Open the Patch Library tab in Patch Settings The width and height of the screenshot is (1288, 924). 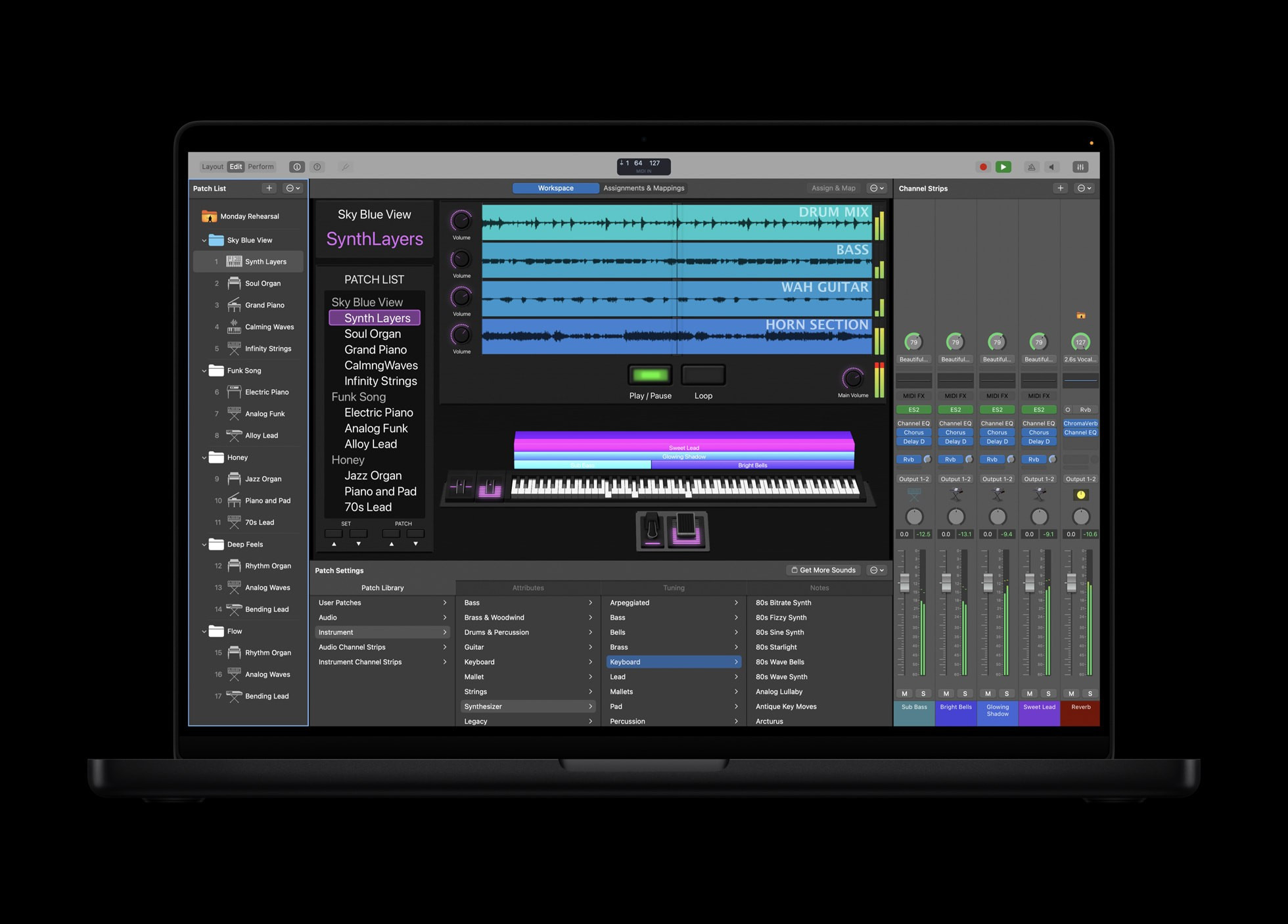(x=381, y=587)
